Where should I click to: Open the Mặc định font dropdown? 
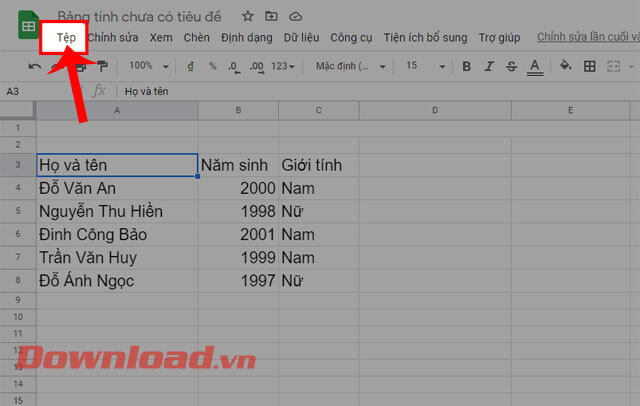tap(351, 66)
